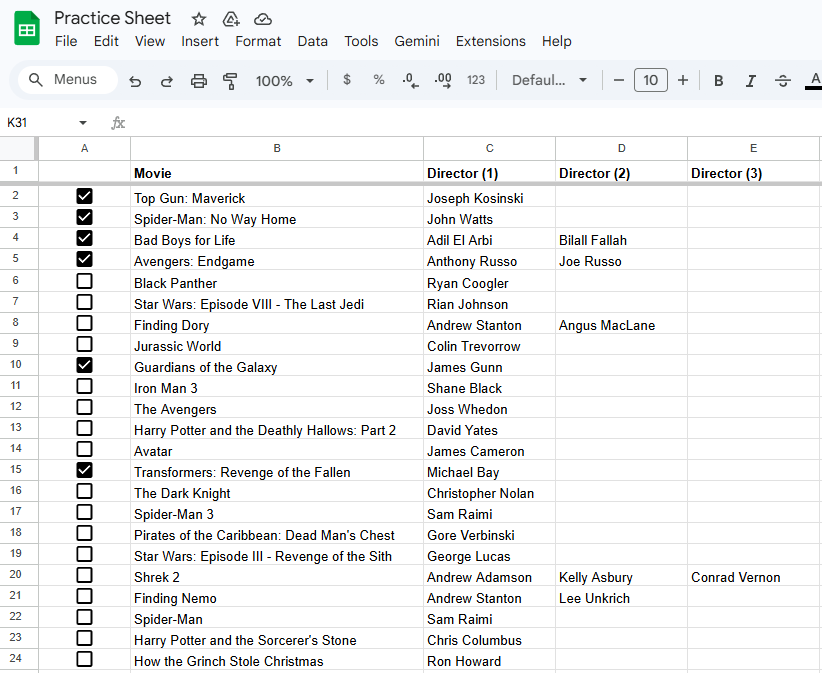Print the spreadsheet
The width and height of the screenshot is (822, 673).
(199, 81)
